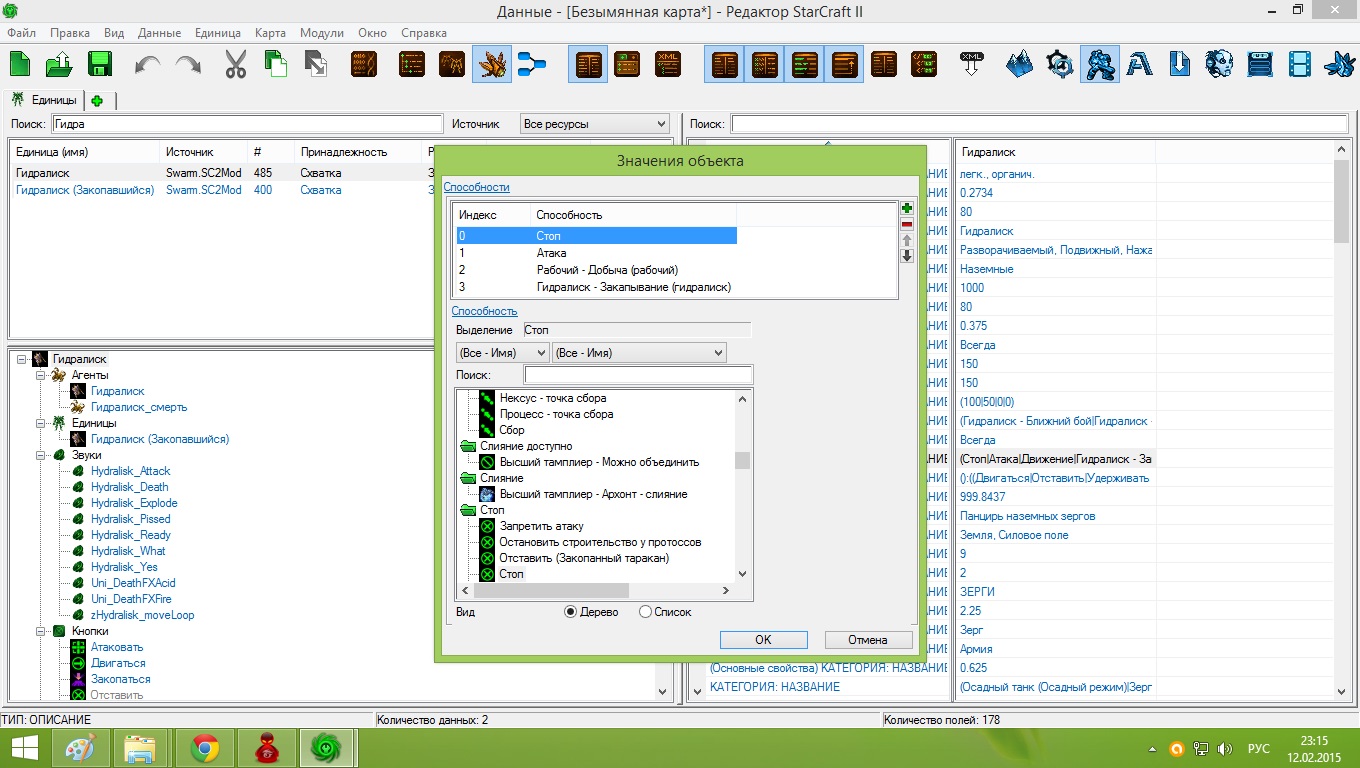The width and height of the screenshot is (1360, 768).
Task: Open the AI editor robot head icon
Action: [x=1219, y=65]
